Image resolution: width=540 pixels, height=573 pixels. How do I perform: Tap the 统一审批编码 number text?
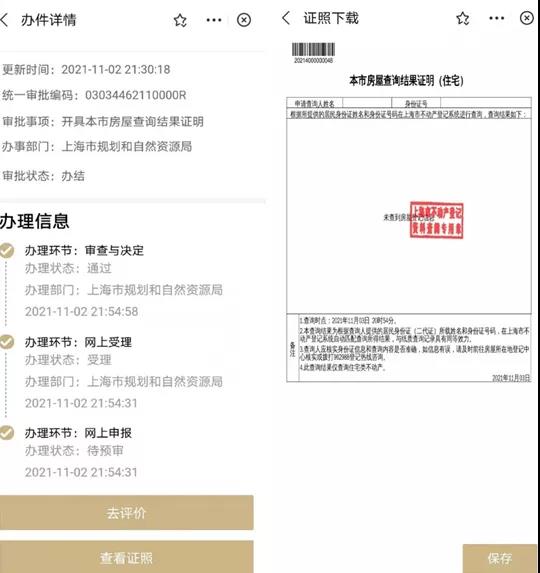click(x=136, y=95)
